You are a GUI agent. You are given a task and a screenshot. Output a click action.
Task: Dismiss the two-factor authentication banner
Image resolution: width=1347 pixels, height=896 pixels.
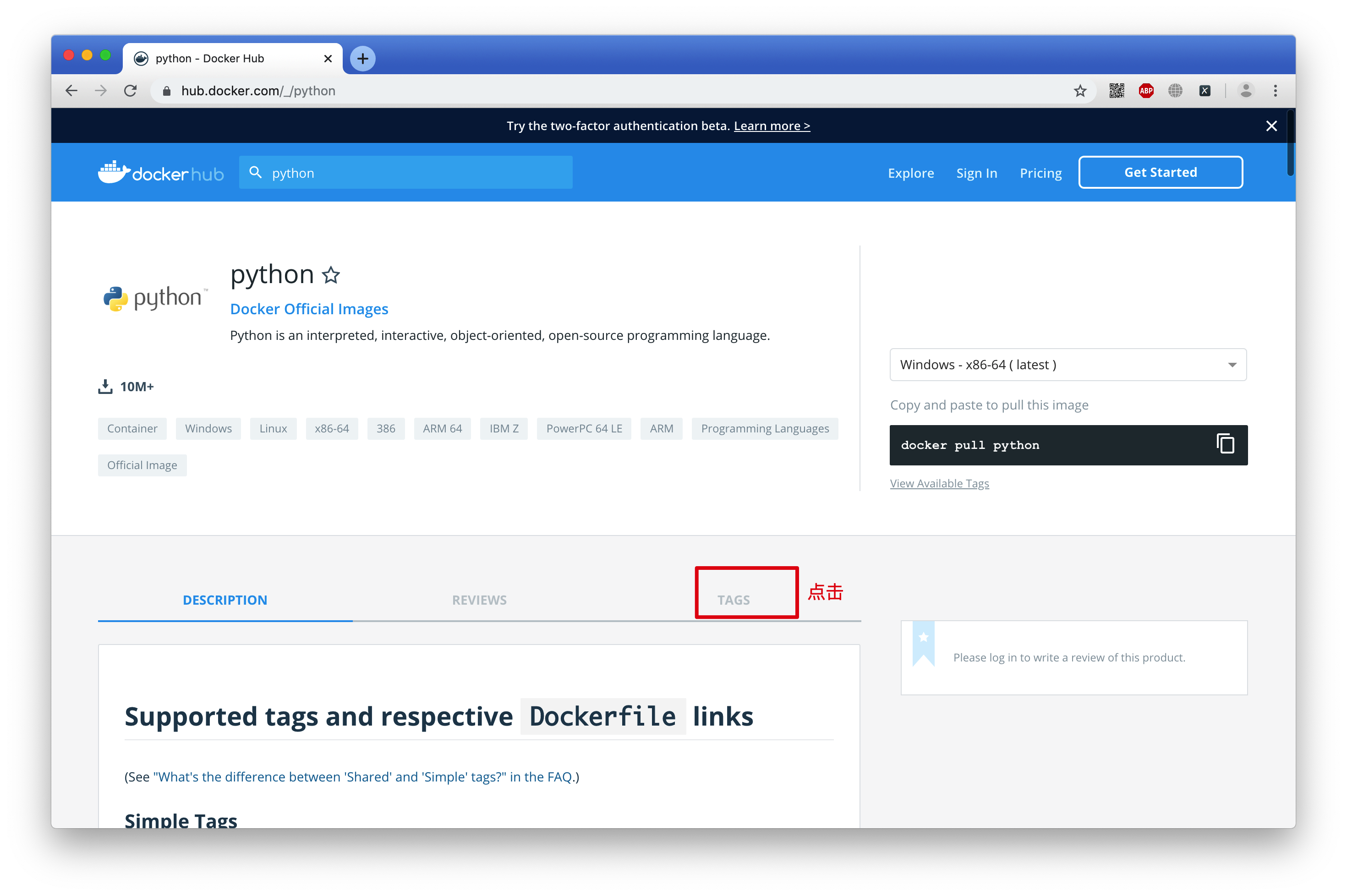(x=1271, y=126)
